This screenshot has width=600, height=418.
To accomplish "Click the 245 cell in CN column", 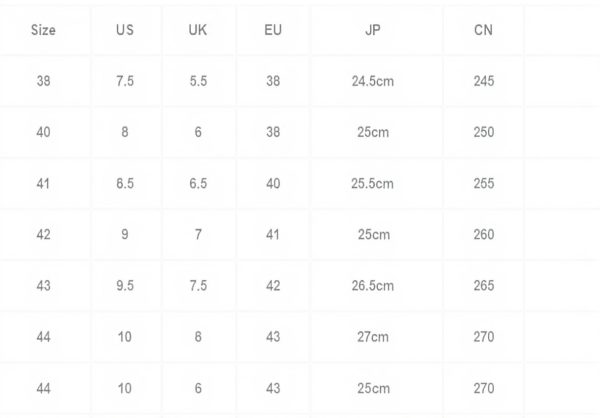I will [483, 81].
